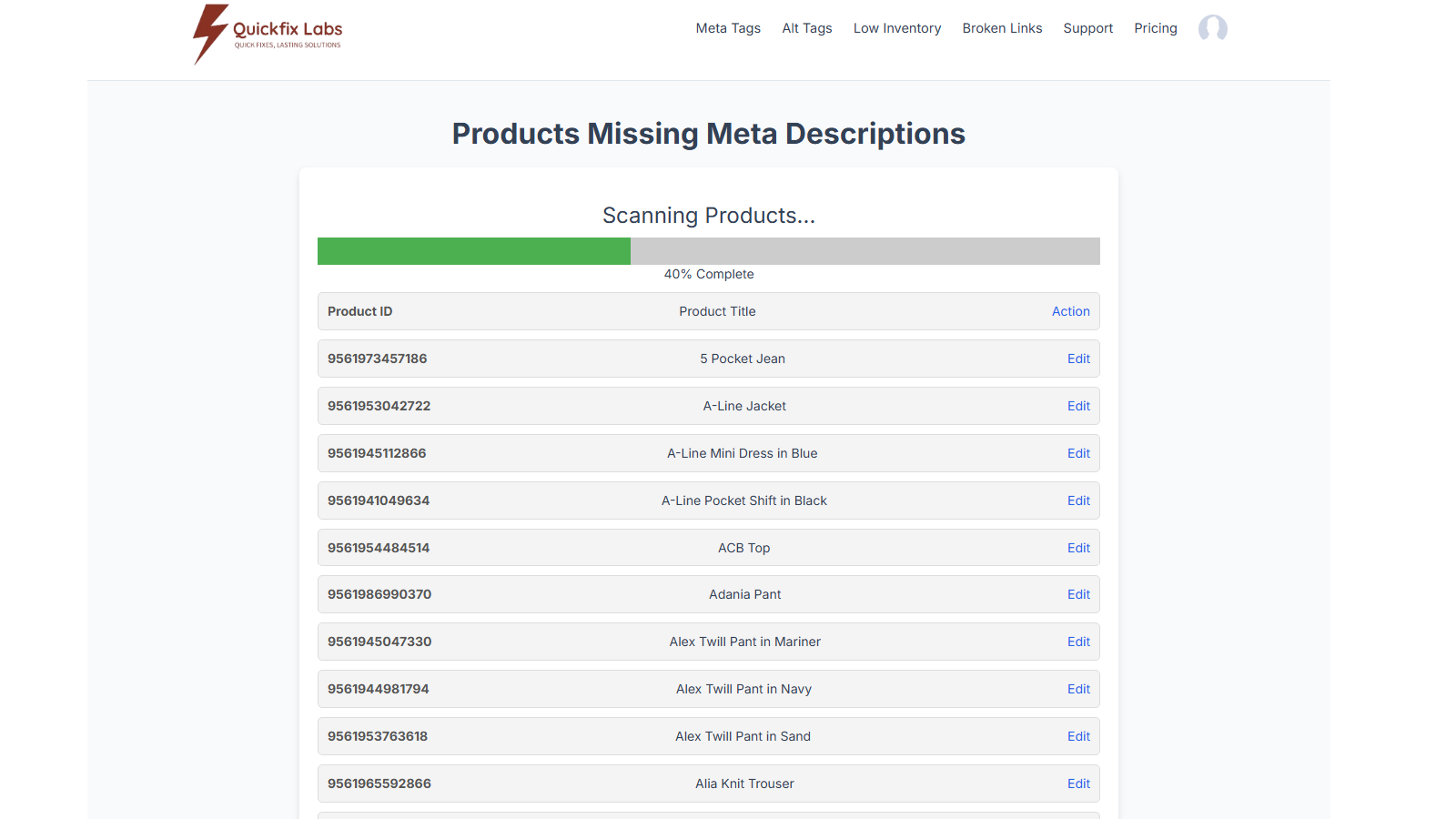View the Pricing page

pos(1155,28)
